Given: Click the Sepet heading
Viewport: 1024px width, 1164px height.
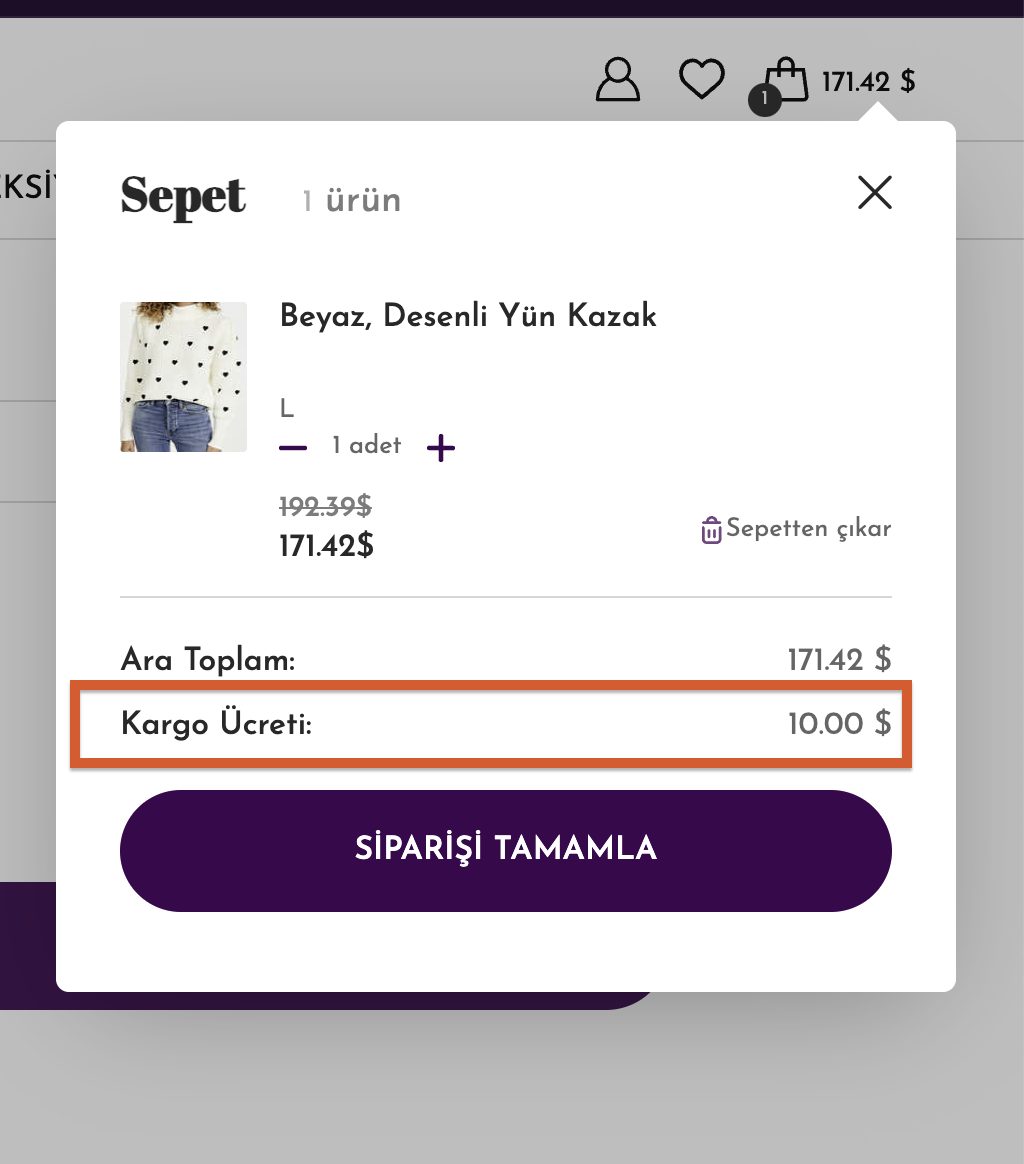Looking at the screenshot, I should point(183,196).
